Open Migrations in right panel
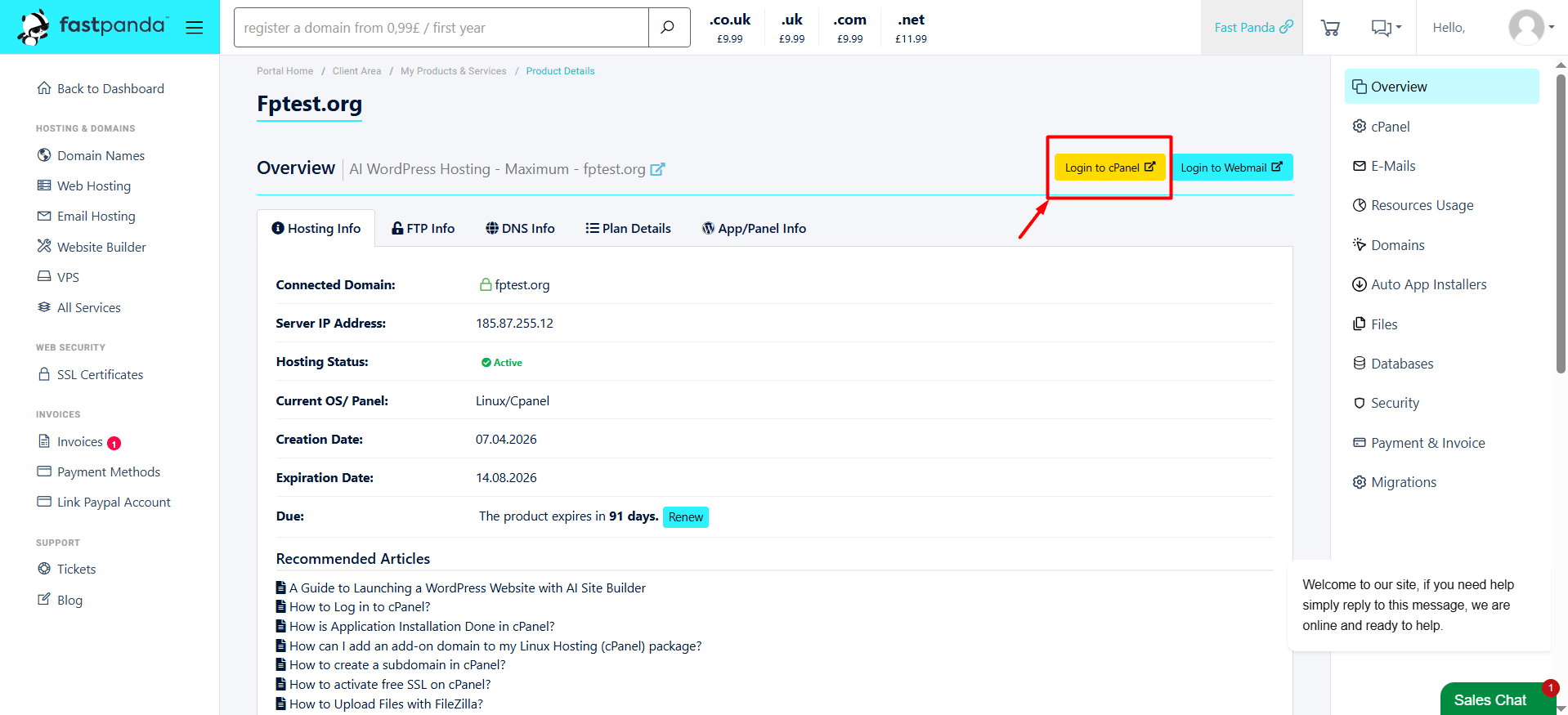The height and width of the screenshot is (715, 1568). pos(1394,482)
